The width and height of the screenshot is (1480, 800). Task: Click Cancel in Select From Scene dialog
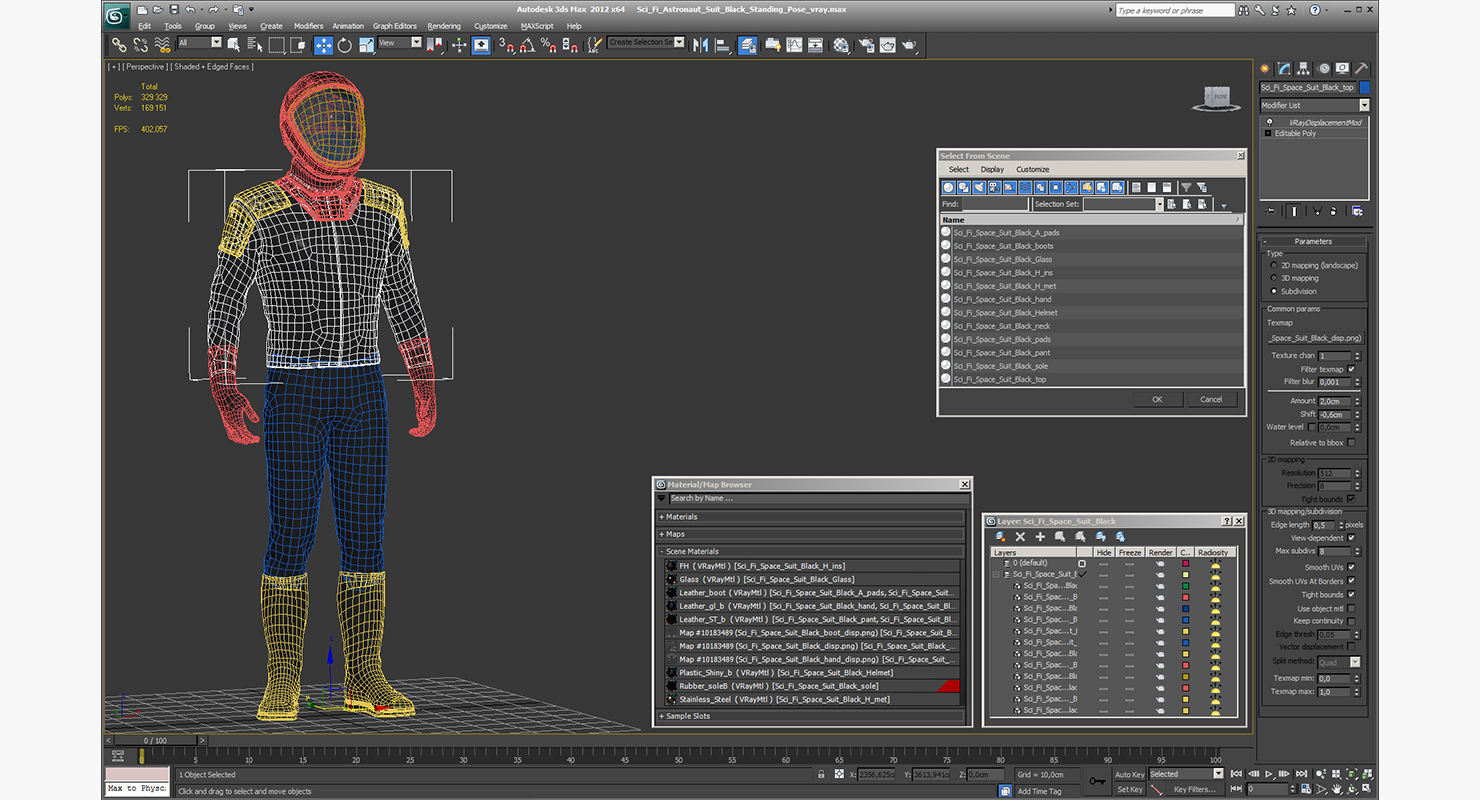pos(1211,399)
